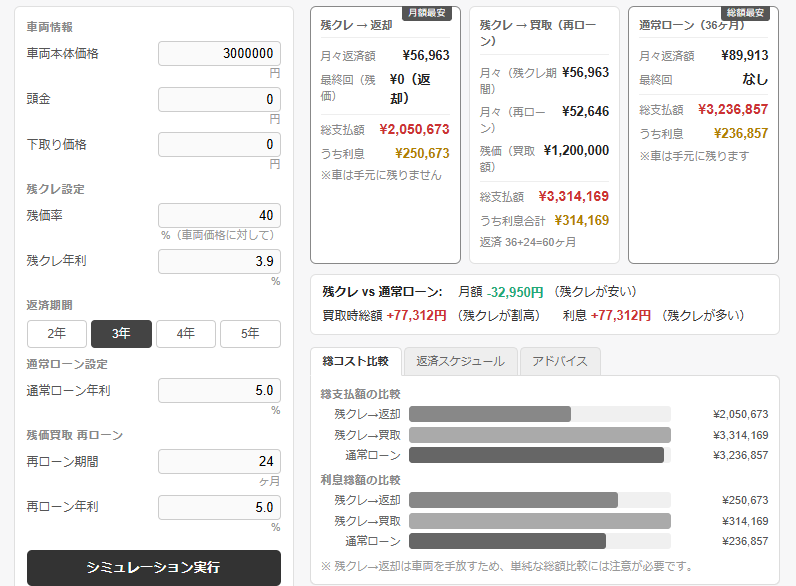Open the 返済スケジュール tab
Screen dimensions: 796x586
(x=461, y=361)
